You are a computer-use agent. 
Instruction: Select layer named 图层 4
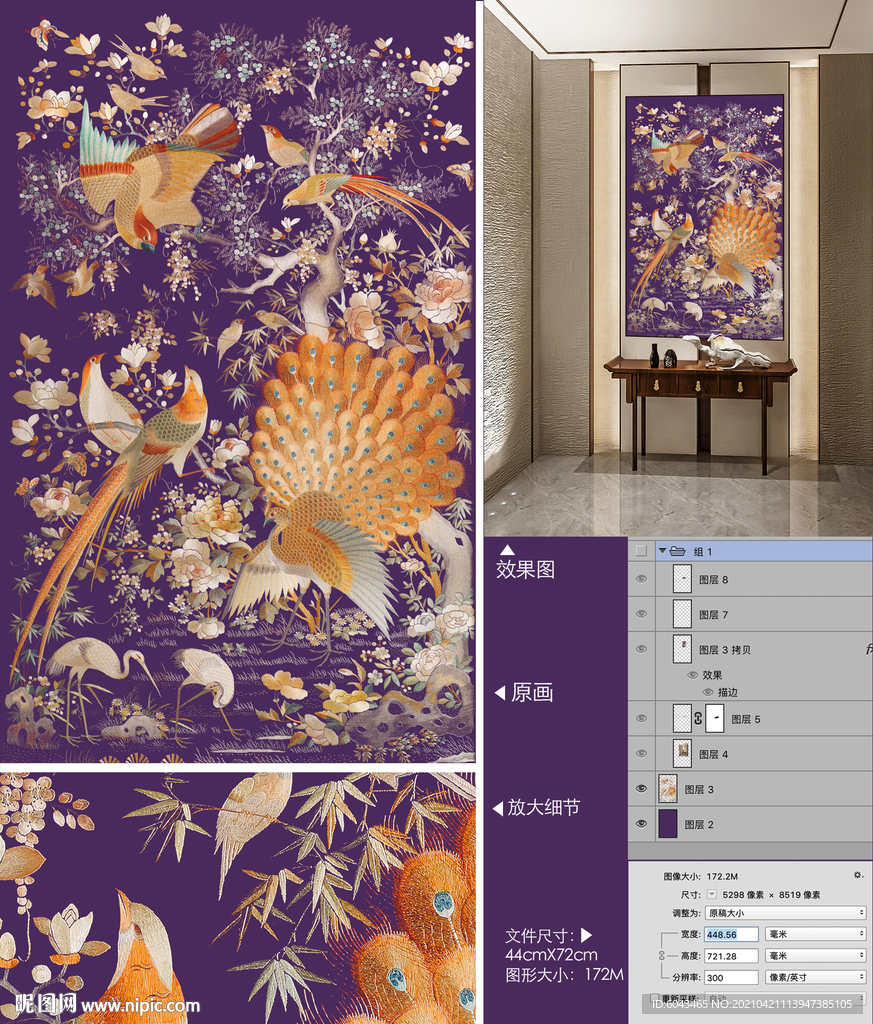[x=714, y=754]
